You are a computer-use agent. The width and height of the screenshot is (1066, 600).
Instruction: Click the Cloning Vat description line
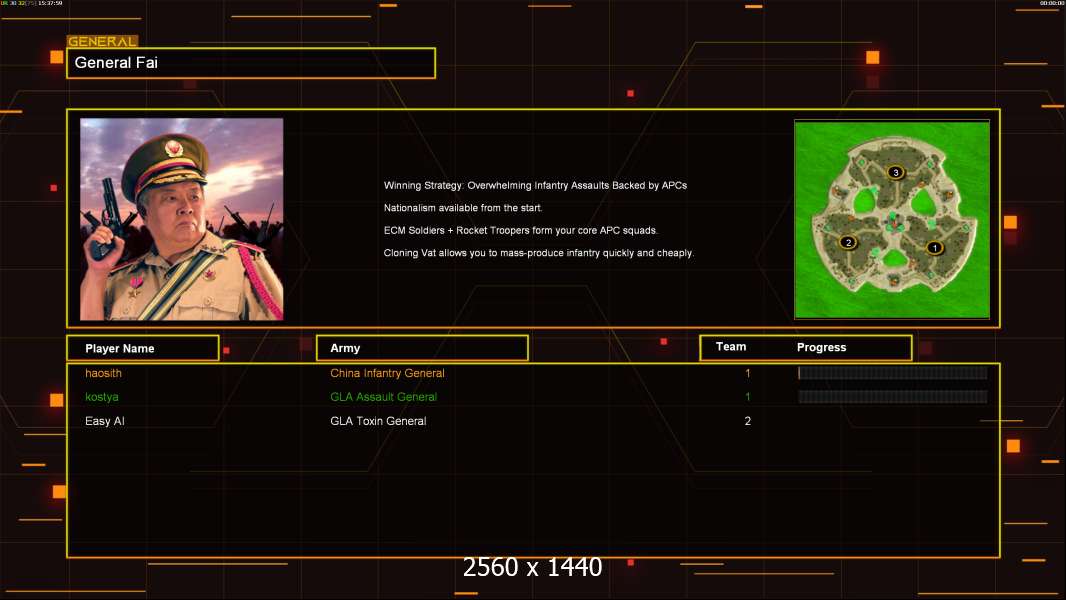pyautogui.click(x=538, y=253)
